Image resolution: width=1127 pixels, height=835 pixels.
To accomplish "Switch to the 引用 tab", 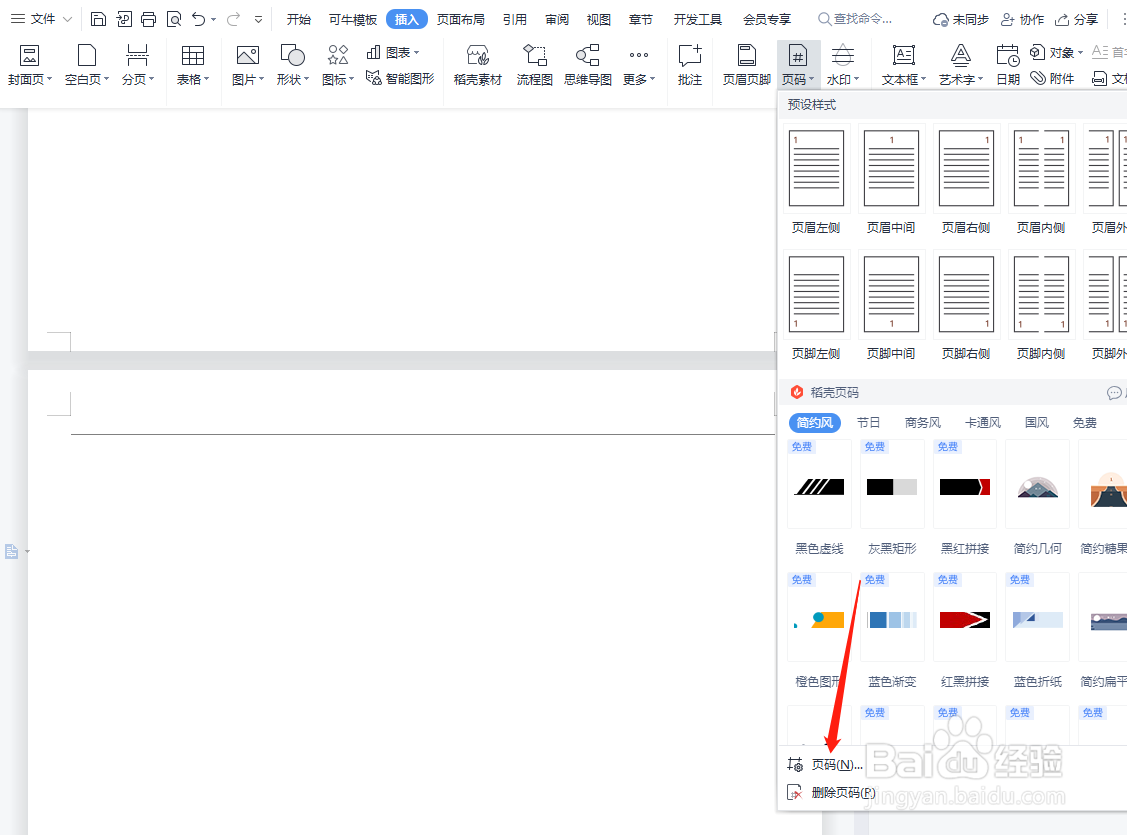I will (x=515, y=19).
